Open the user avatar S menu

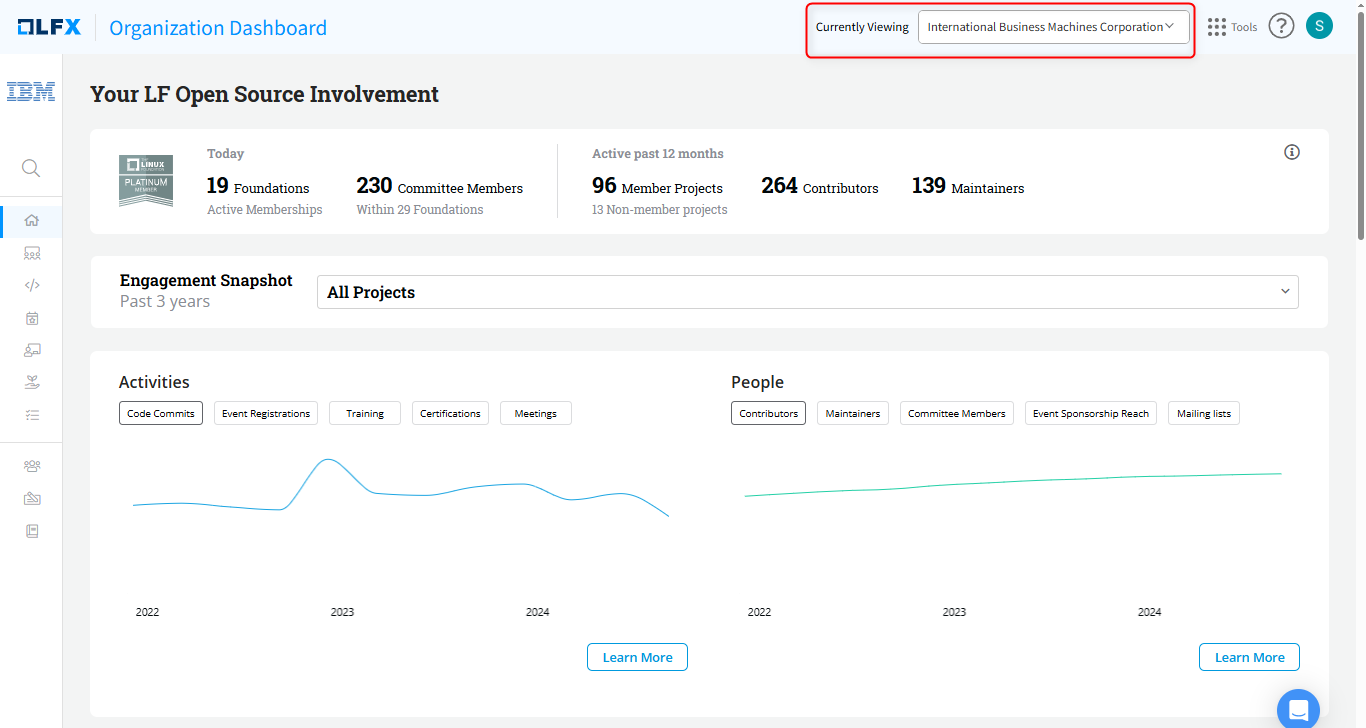[1319, 26]
